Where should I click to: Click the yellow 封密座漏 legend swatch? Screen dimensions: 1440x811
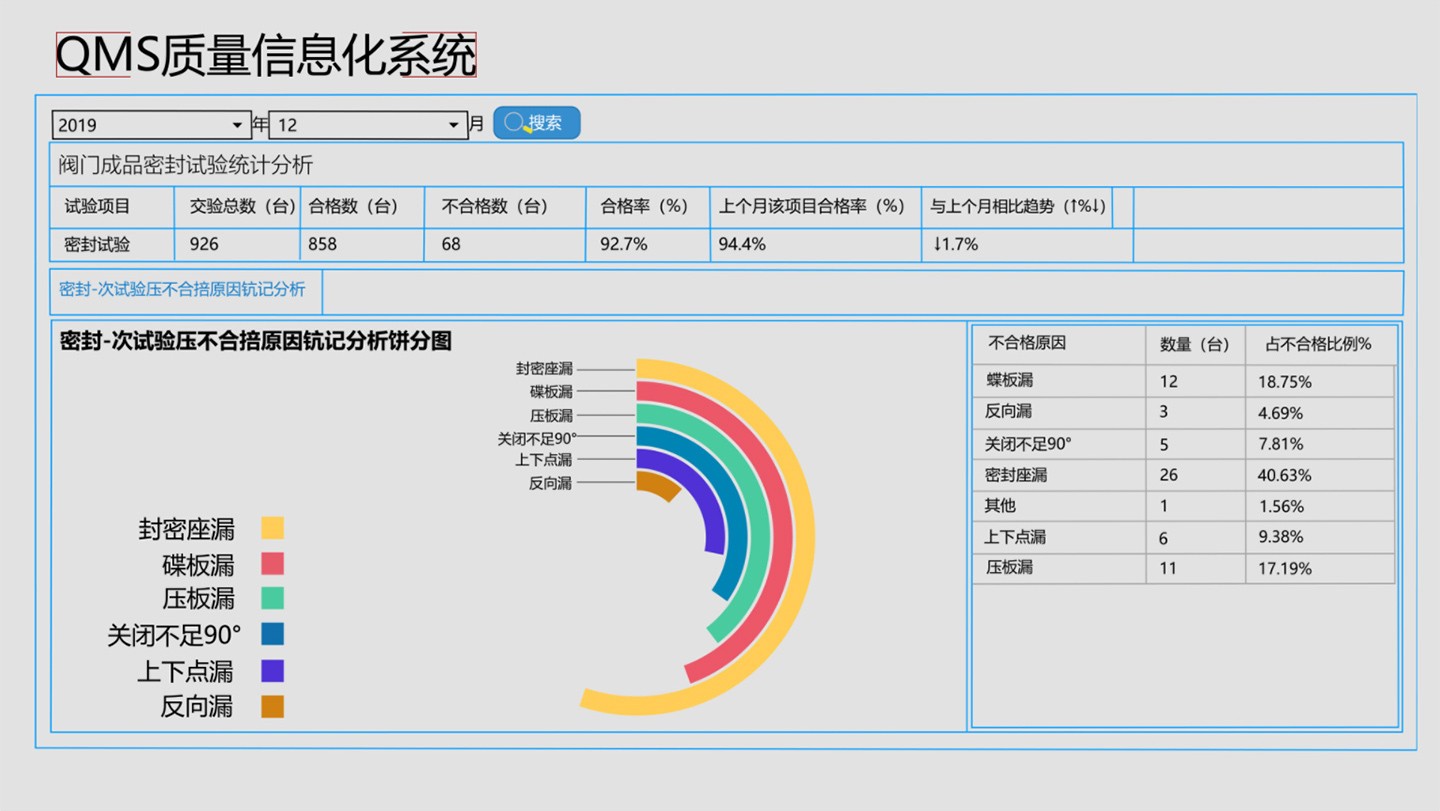tap(272, 528)
